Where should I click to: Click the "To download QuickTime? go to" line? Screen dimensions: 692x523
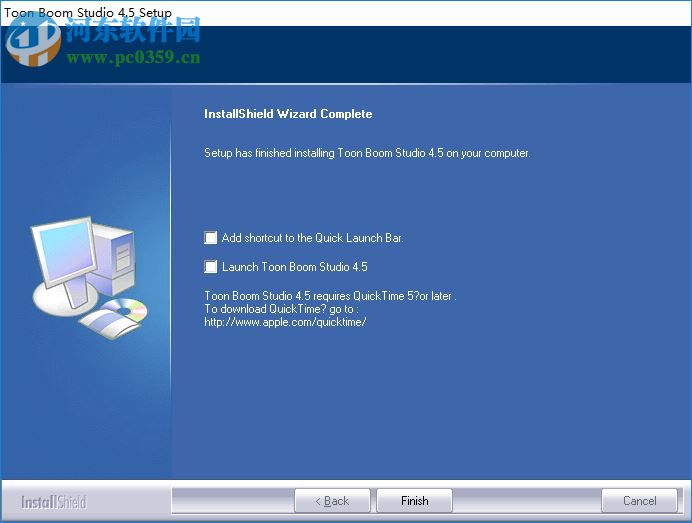tap(282, 309)
